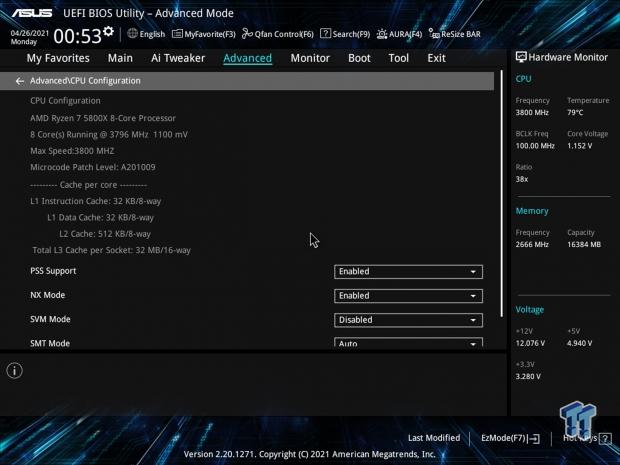Open Search(F9) tool

tap(345, 34)
